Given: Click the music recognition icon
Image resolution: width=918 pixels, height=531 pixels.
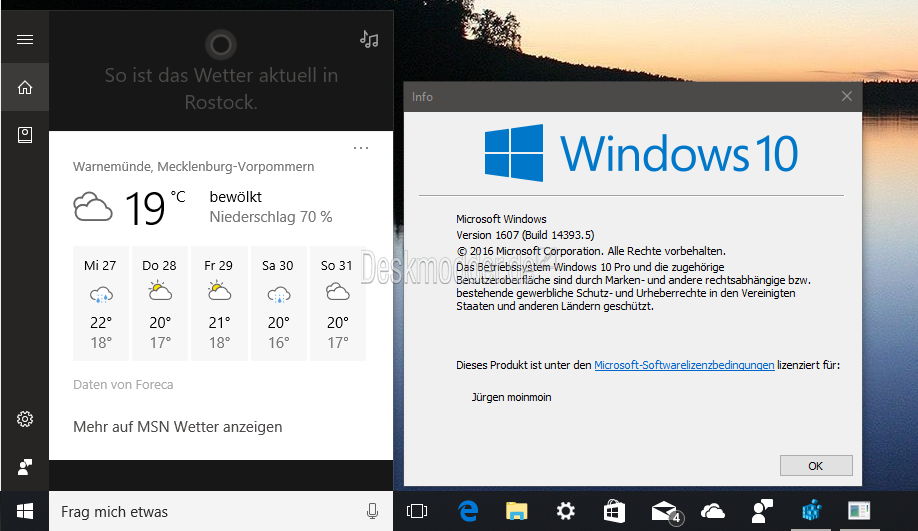Looking at the screenshot, I should tap(369, 39).
